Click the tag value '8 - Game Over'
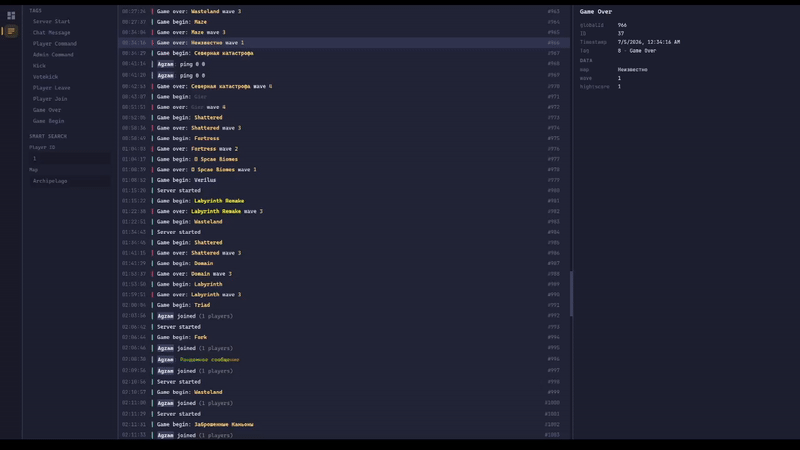 tap(637, 51)
